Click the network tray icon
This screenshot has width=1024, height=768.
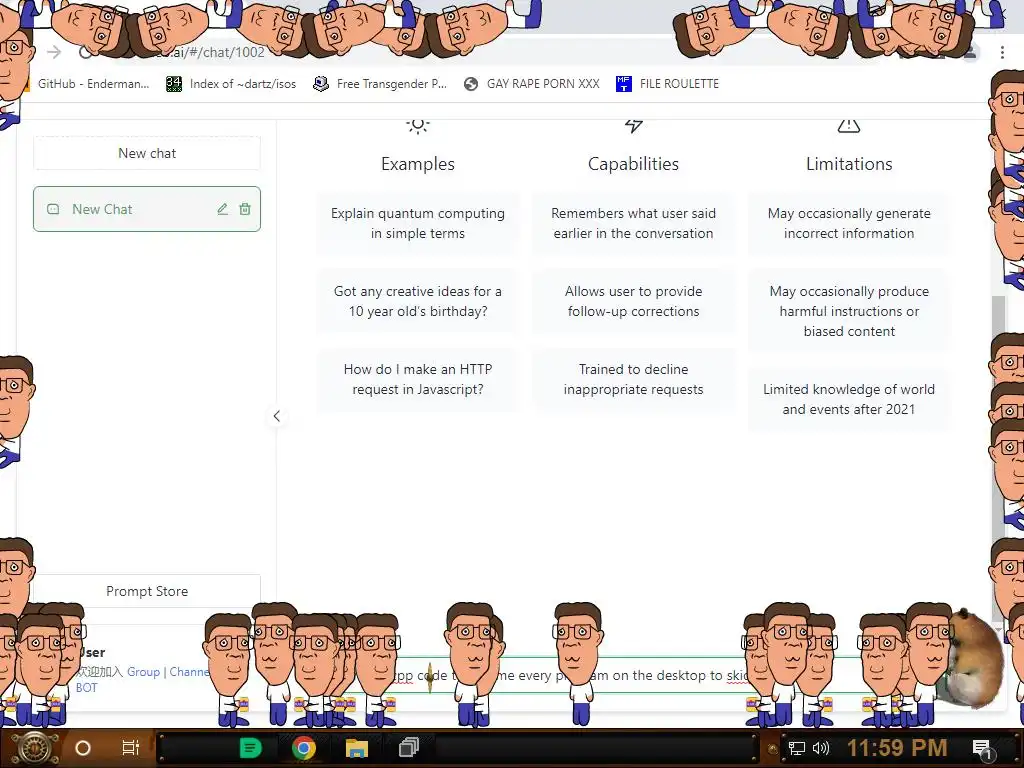[797, 748]
